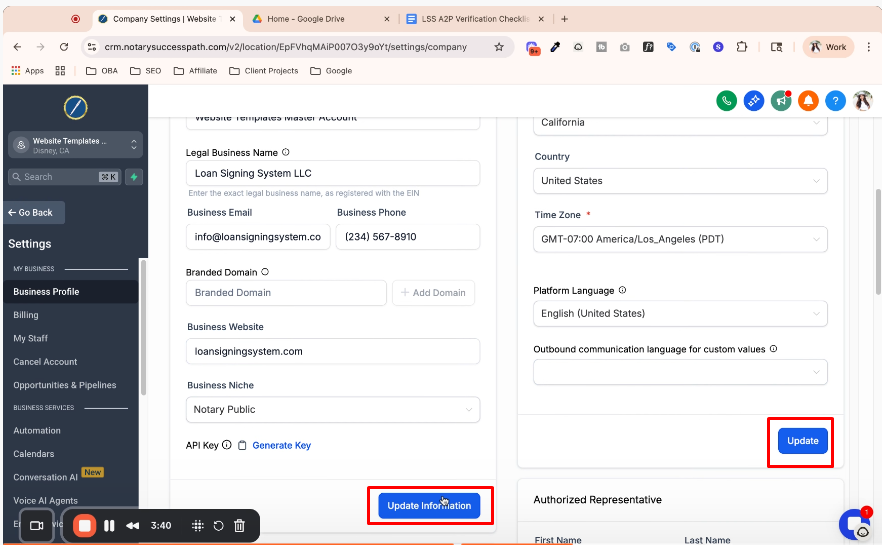Click the Generate Key link
This screenshot has width=882, height=545.
[x=281, y=445]
